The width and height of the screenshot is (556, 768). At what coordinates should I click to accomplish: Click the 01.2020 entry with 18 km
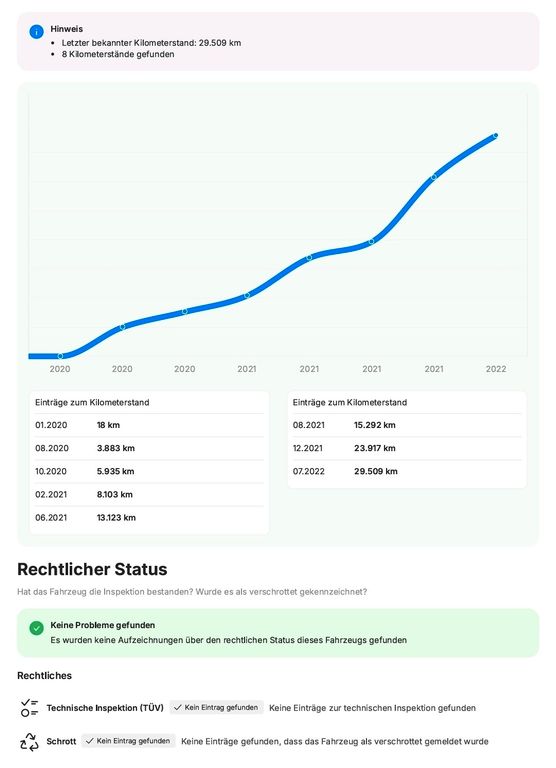(x=149, y=425)
